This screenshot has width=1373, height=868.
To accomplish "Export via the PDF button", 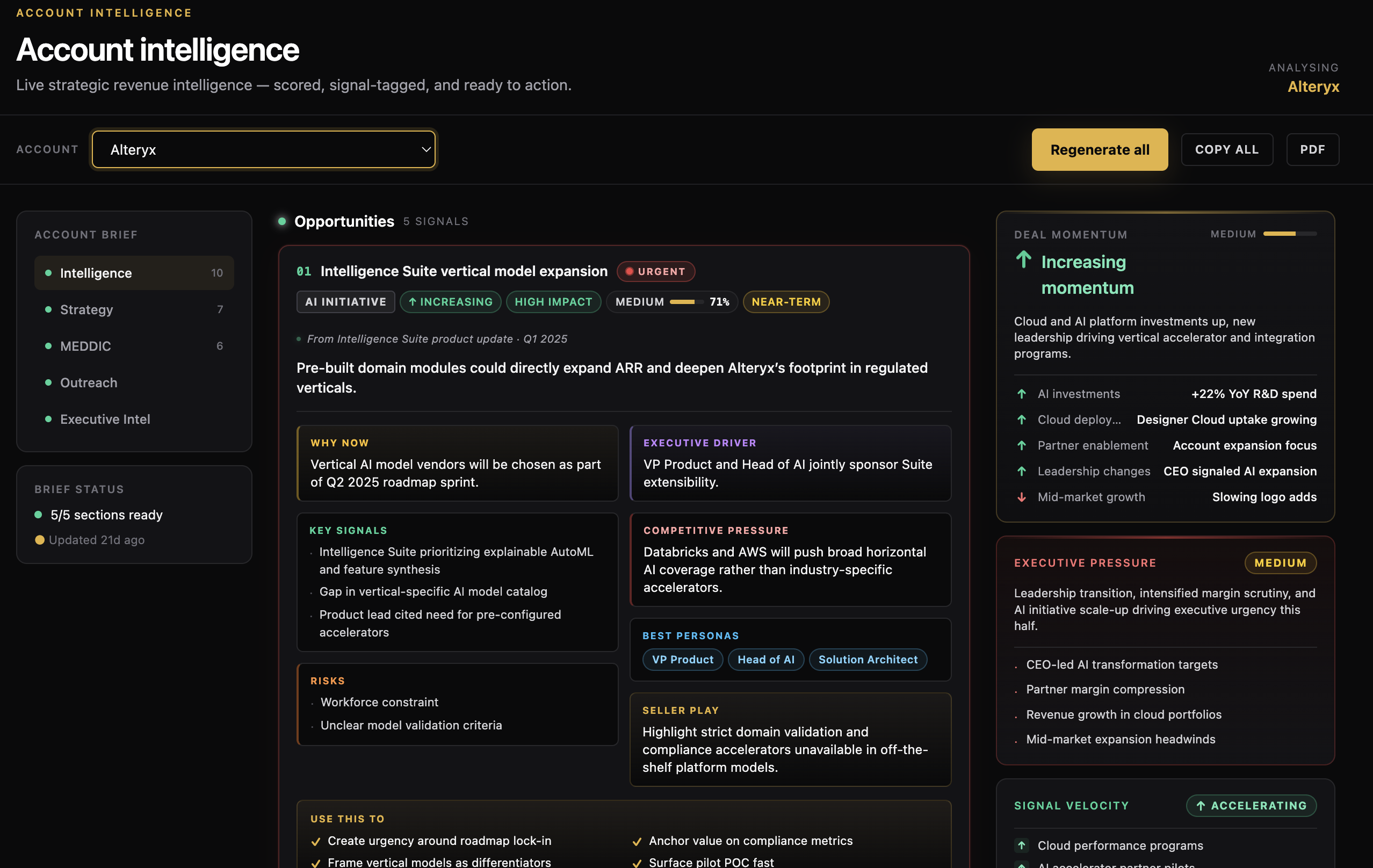I will [x=1312, y=149].
